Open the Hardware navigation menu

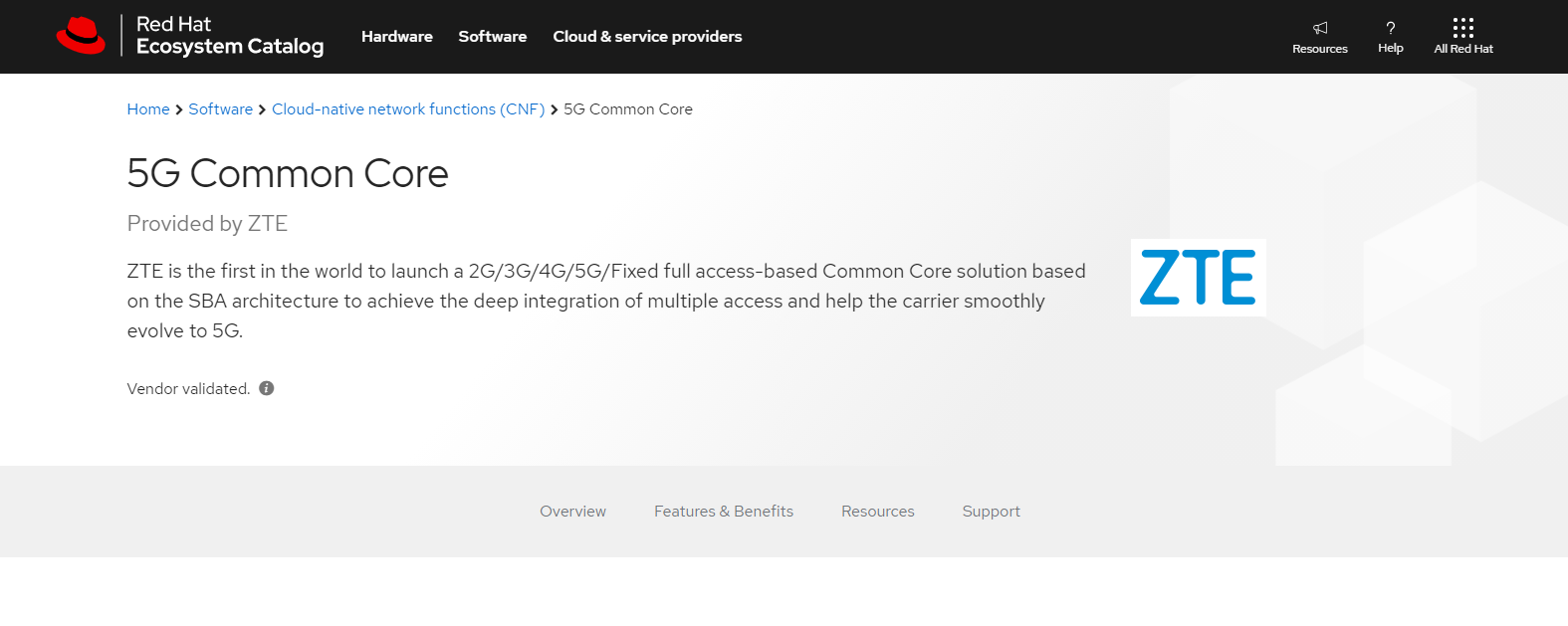397,37
